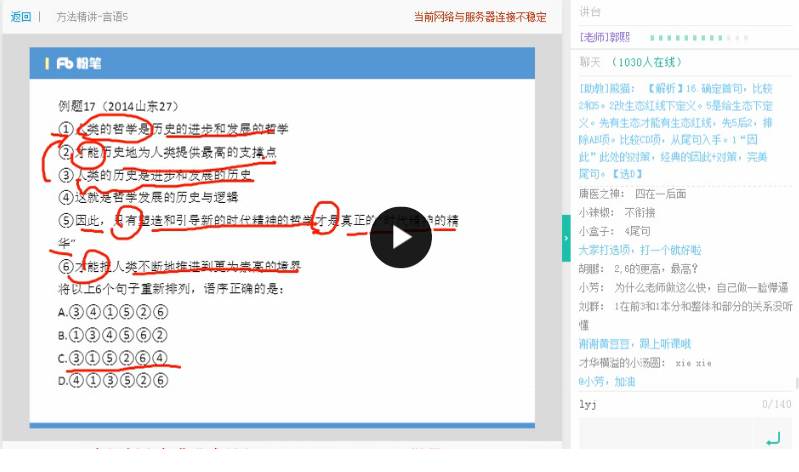Viewport: 799px width, 472px height.
Task: Click message 大家打选项,打一个就好啦
Action: [x=640, y=250]
